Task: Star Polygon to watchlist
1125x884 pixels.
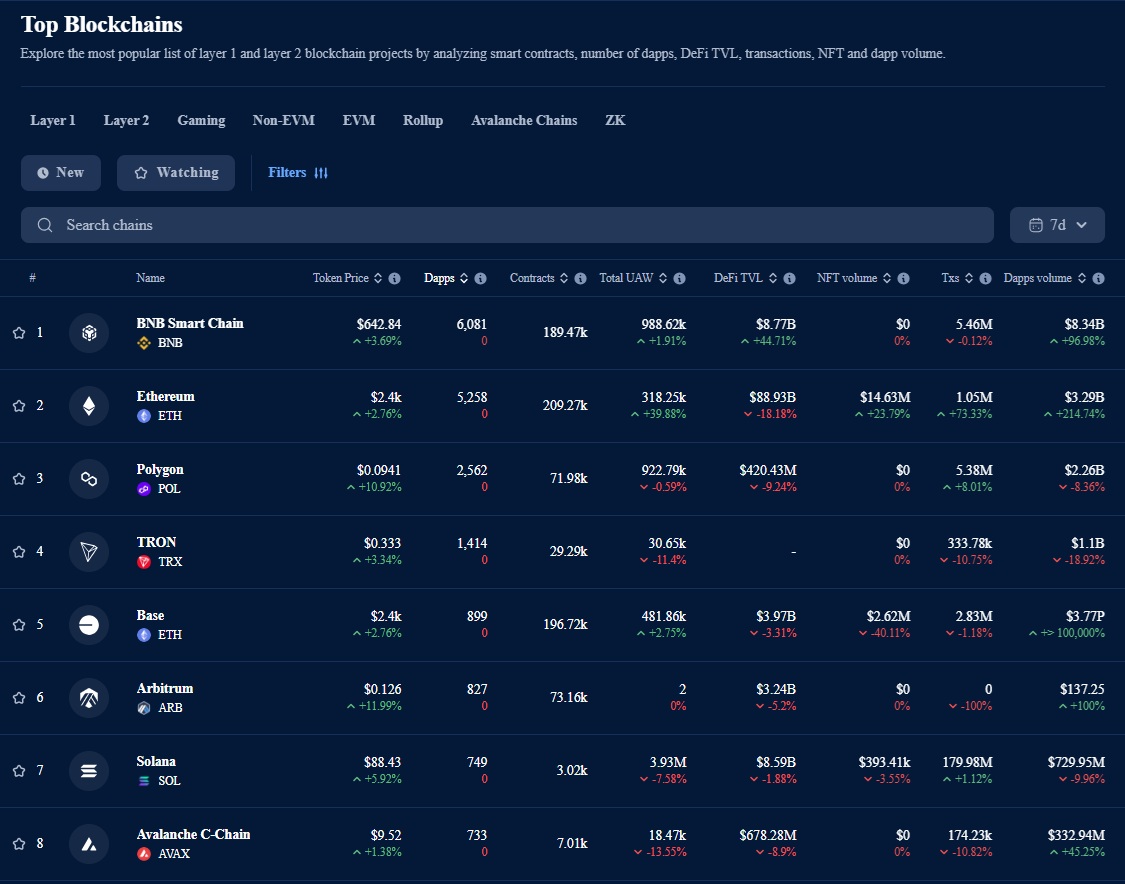Action: (x=19, y=479)
